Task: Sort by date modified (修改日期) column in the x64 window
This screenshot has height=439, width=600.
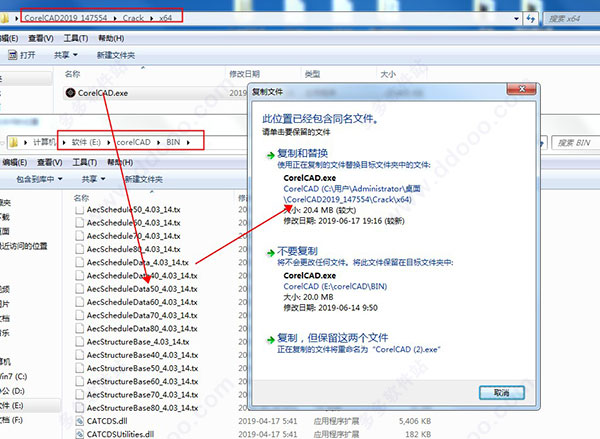Action: (x=244, y=74)
